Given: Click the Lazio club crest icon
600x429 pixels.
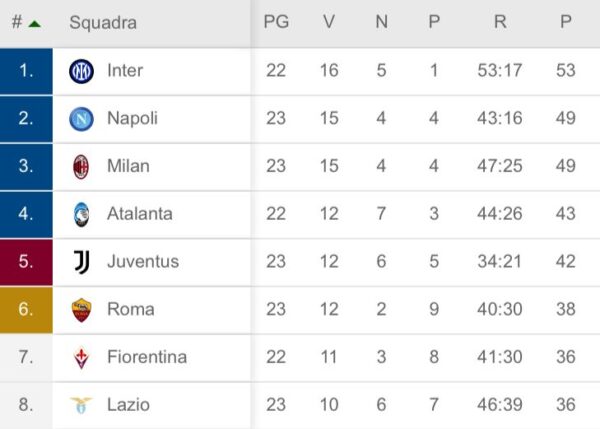Looking at the screenshot, I should tap(81, 405).
